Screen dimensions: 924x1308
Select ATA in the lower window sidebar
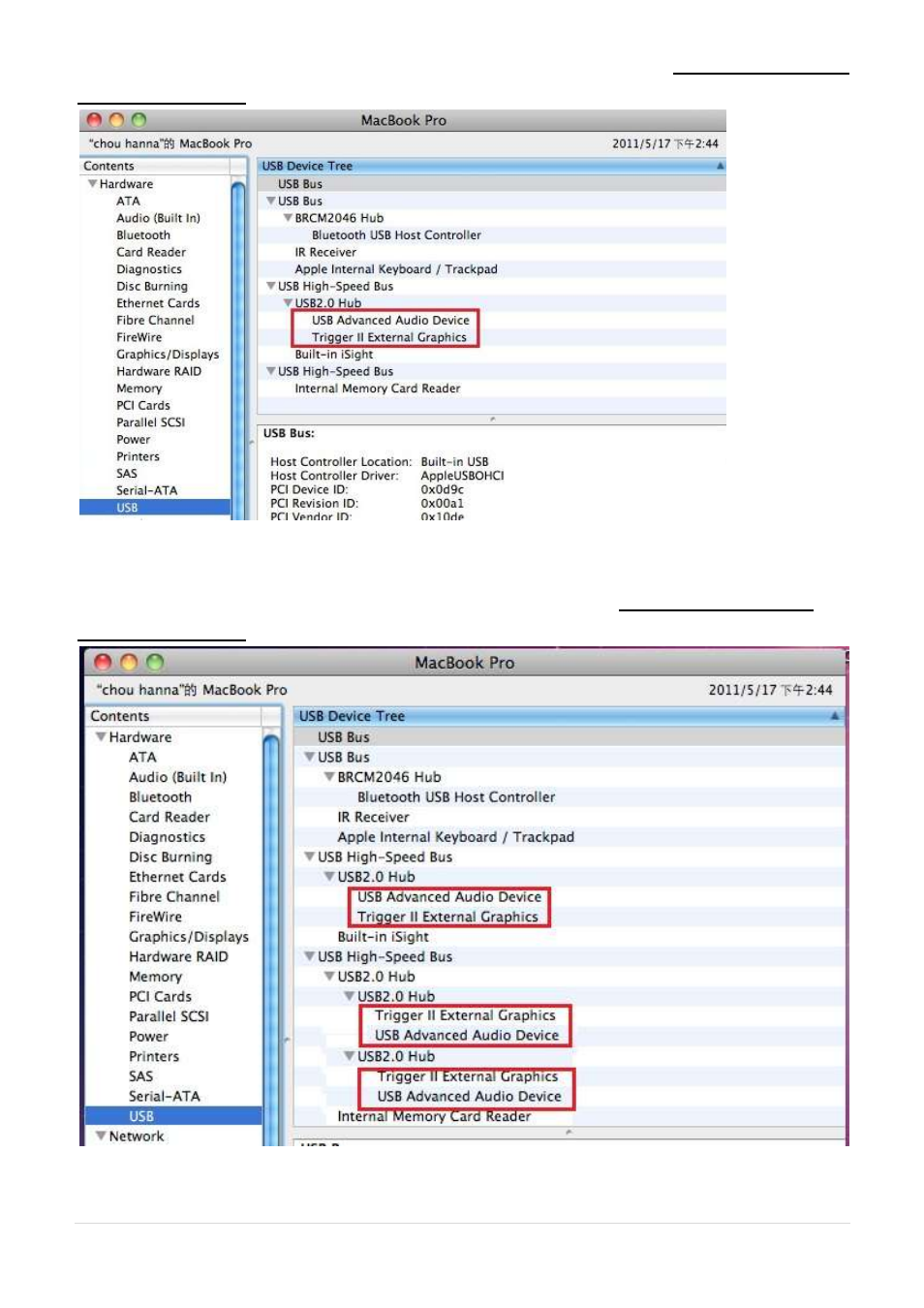point(142,758)
